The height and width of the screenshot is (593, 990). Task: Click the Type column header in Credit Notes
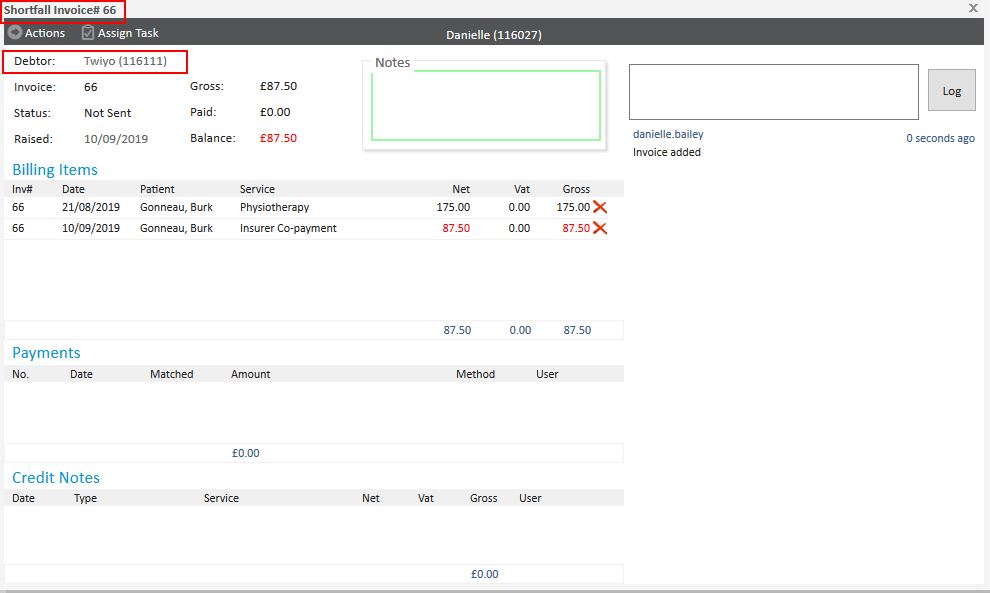coord(85,498)
